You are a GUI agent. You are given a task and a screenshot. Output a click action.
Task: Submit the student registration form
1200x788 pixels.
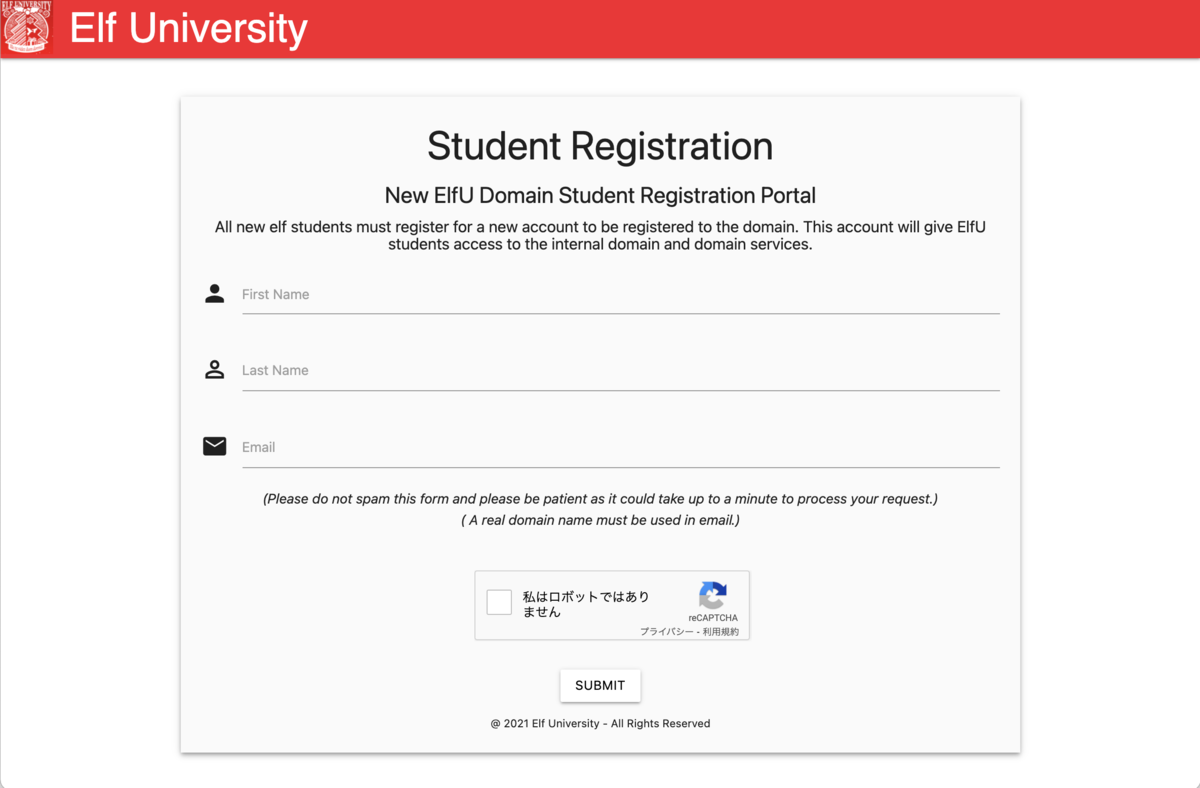(600, 685)
